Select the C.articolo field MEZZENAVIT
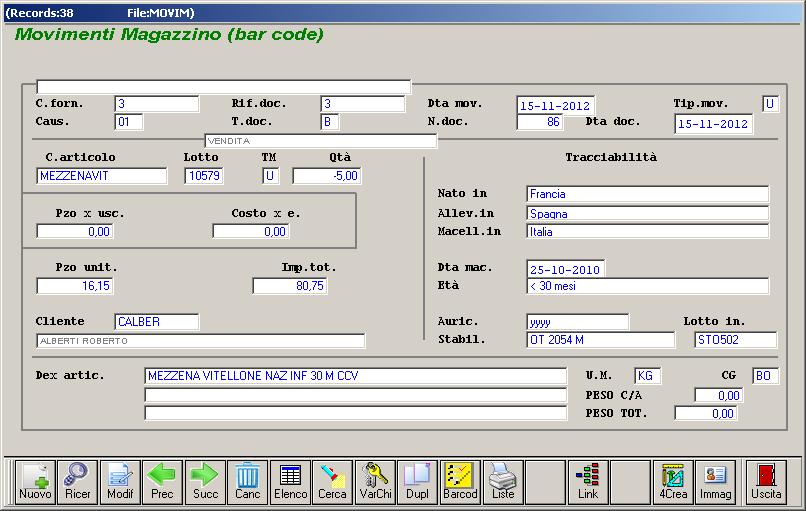Viewport: 806px width, 511px height. 102,176
